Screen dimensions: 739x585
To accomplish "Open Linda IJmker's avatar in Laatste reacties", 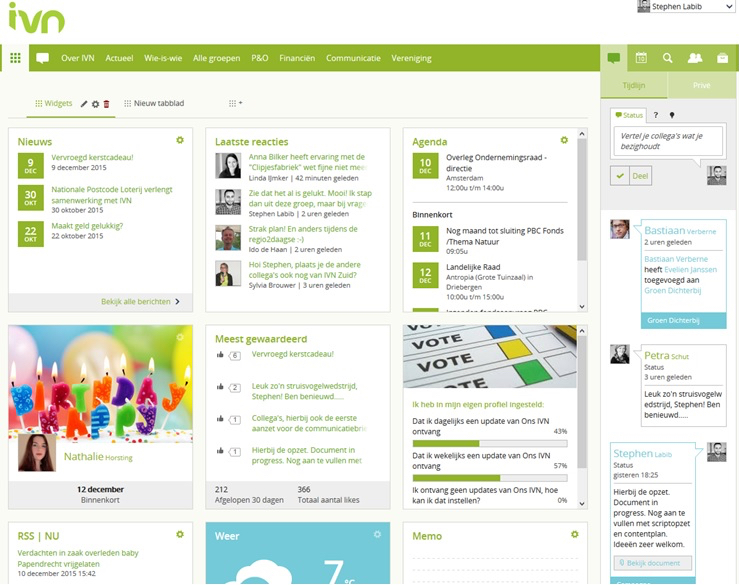I will [228, 165].
